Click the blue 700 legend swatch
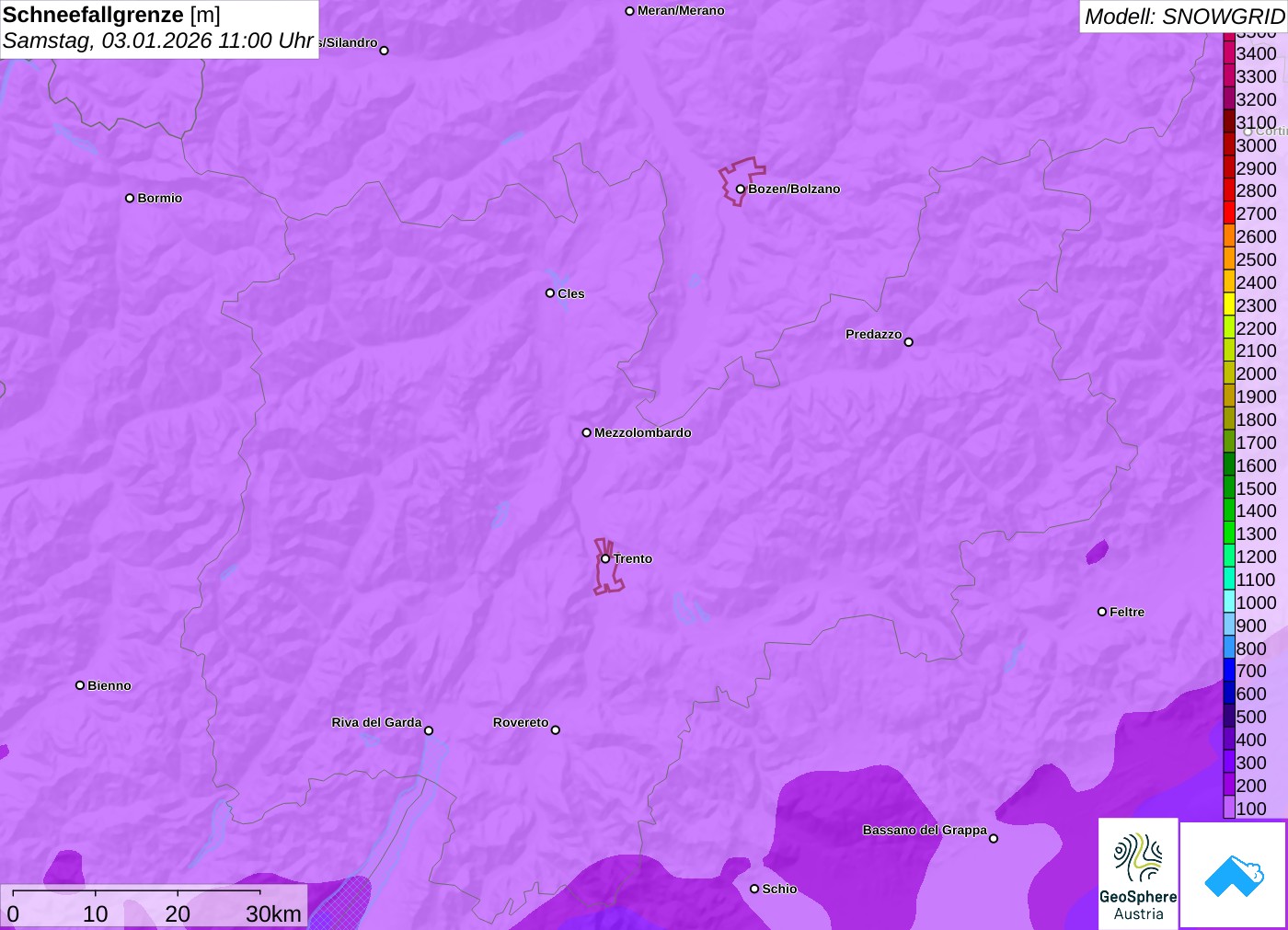Screen dimensions: 1288x930 1229,671
